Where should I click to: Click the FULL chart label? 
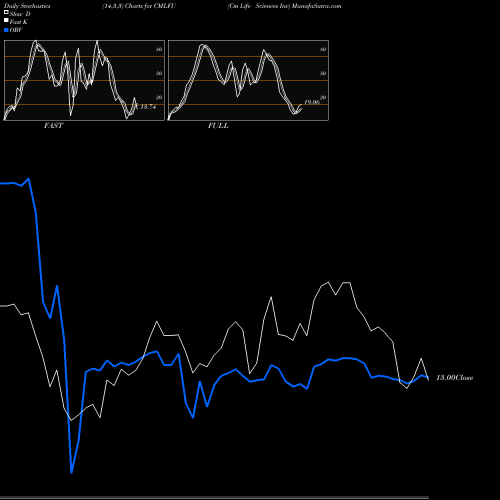pyautogui.click(x=218, y=126)
